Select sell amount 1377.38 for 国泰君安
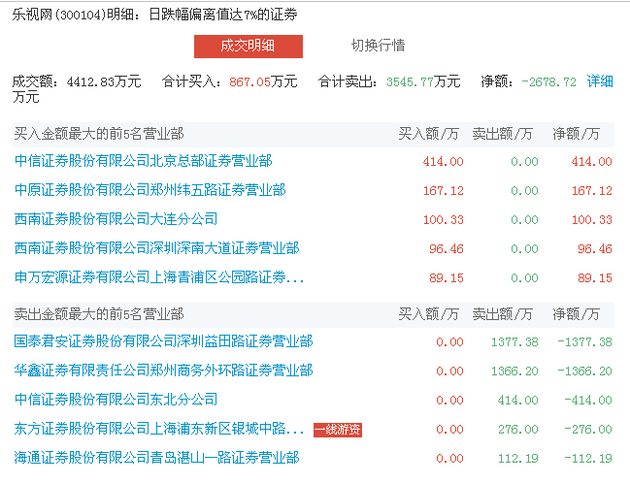Viewport: 630px width, 484px height. click(515, 342)
